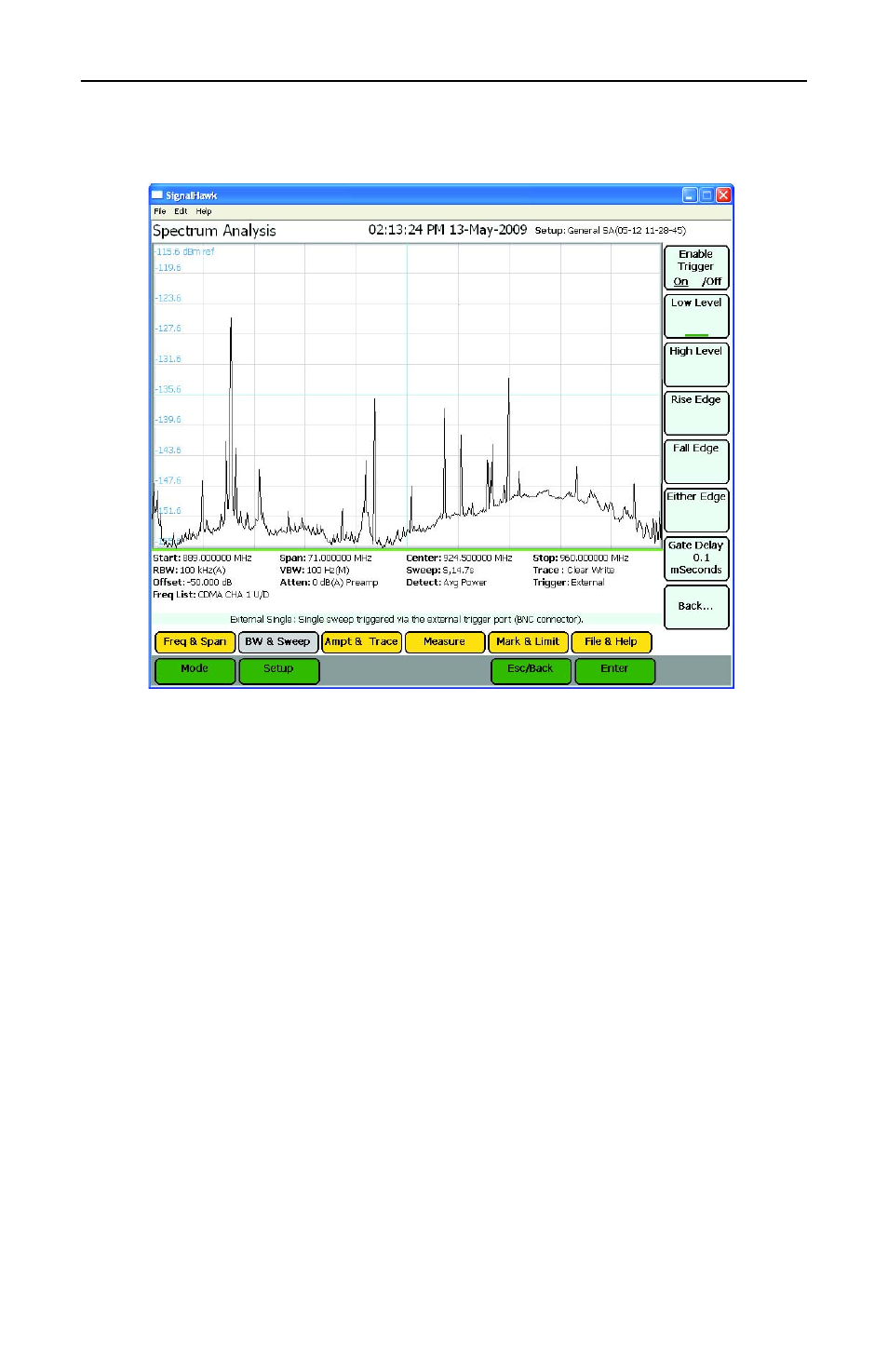
Task: Click the Offset: -50.000 dB readout
Action: pyautogui.click(x=193, y=583)
